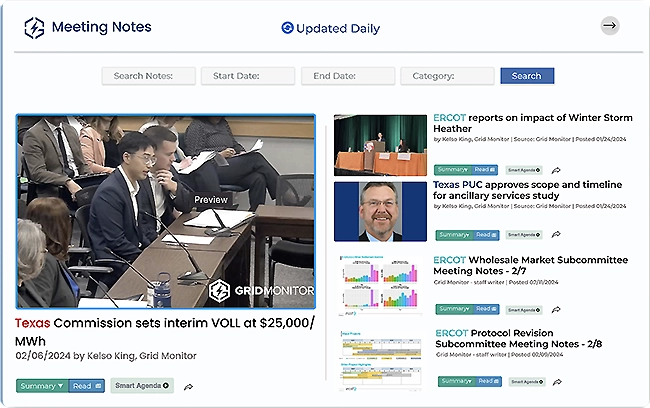Viewport: 650px width, 408px height.
Task: Open Smart Agenda for Protocol Revision Subcommittee
Action: 526,382
